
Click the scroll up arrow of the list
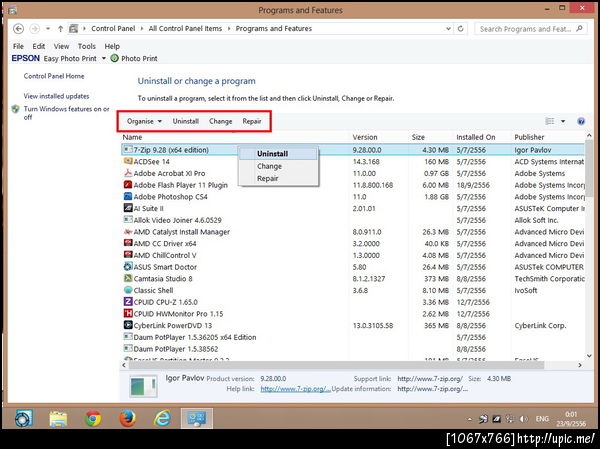589,136
